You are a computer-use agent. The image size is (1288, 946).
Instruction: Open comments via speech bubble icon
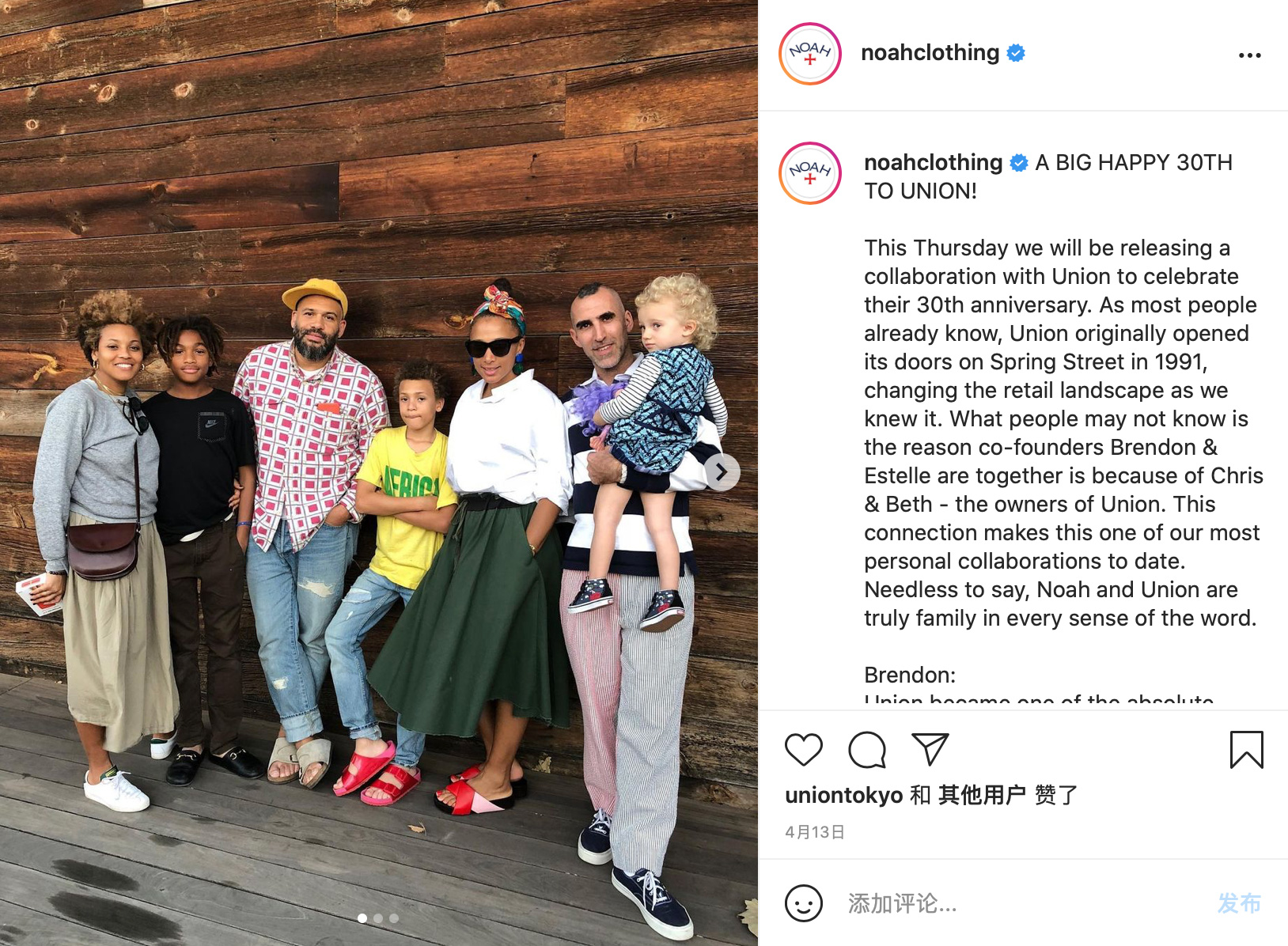(867, 750)
